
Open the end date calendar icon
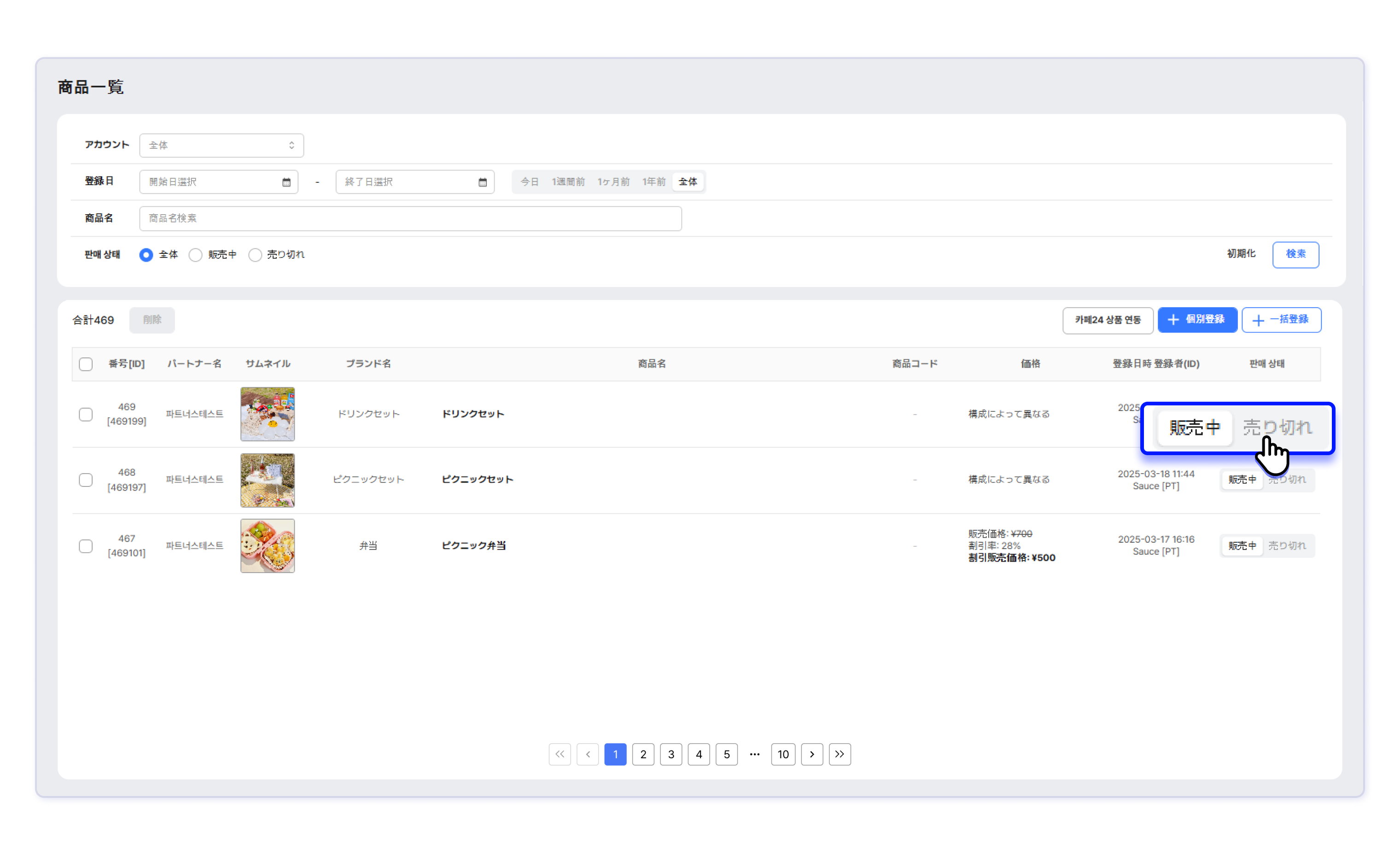pos(482,182)
